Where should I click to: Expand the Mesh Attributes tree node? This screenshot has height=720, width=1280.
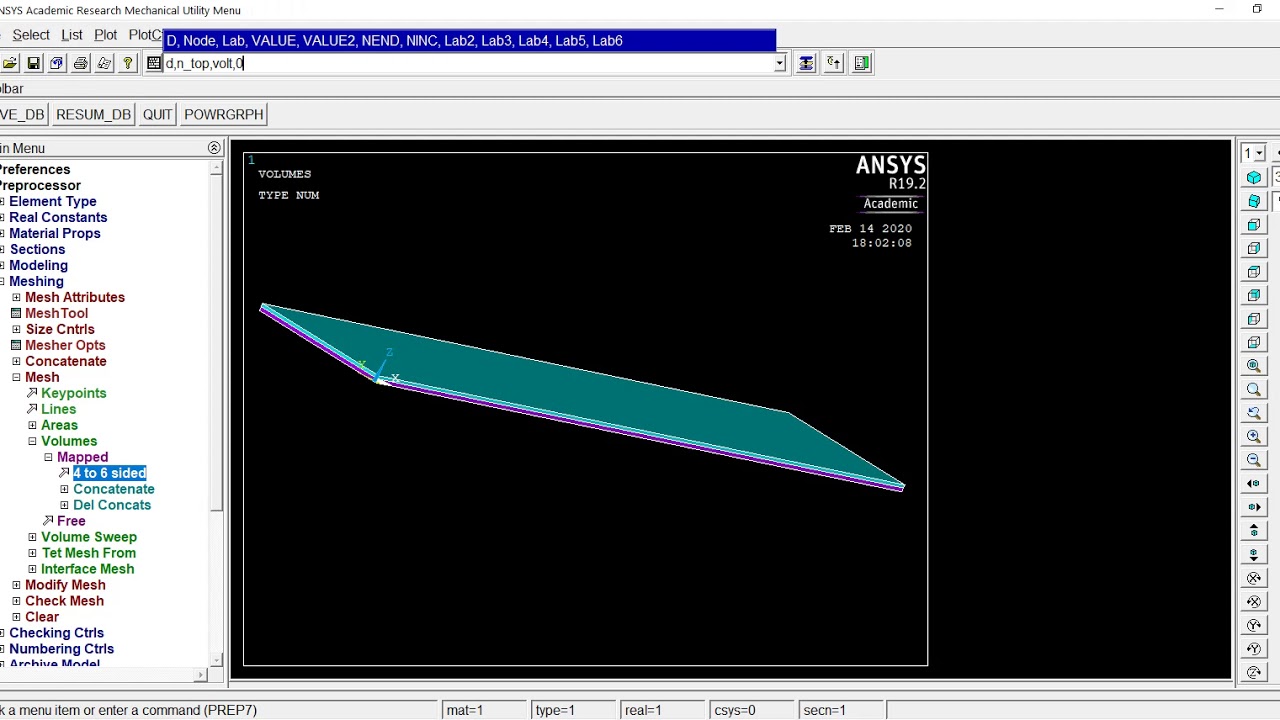(16, 297)
